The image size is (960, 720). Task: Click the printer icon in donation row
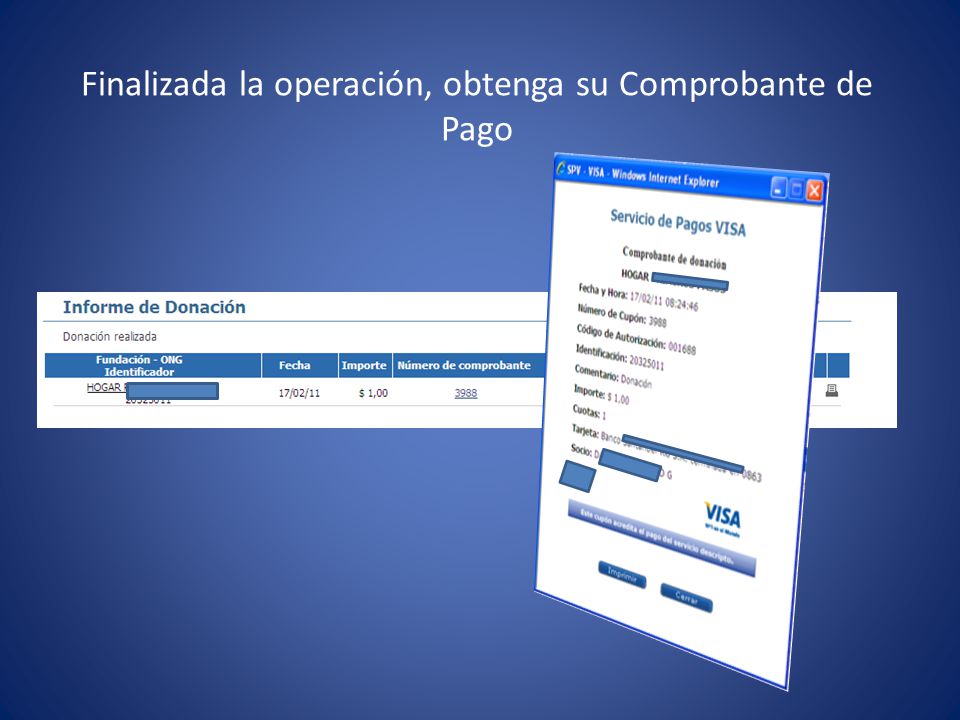point(831,391)
